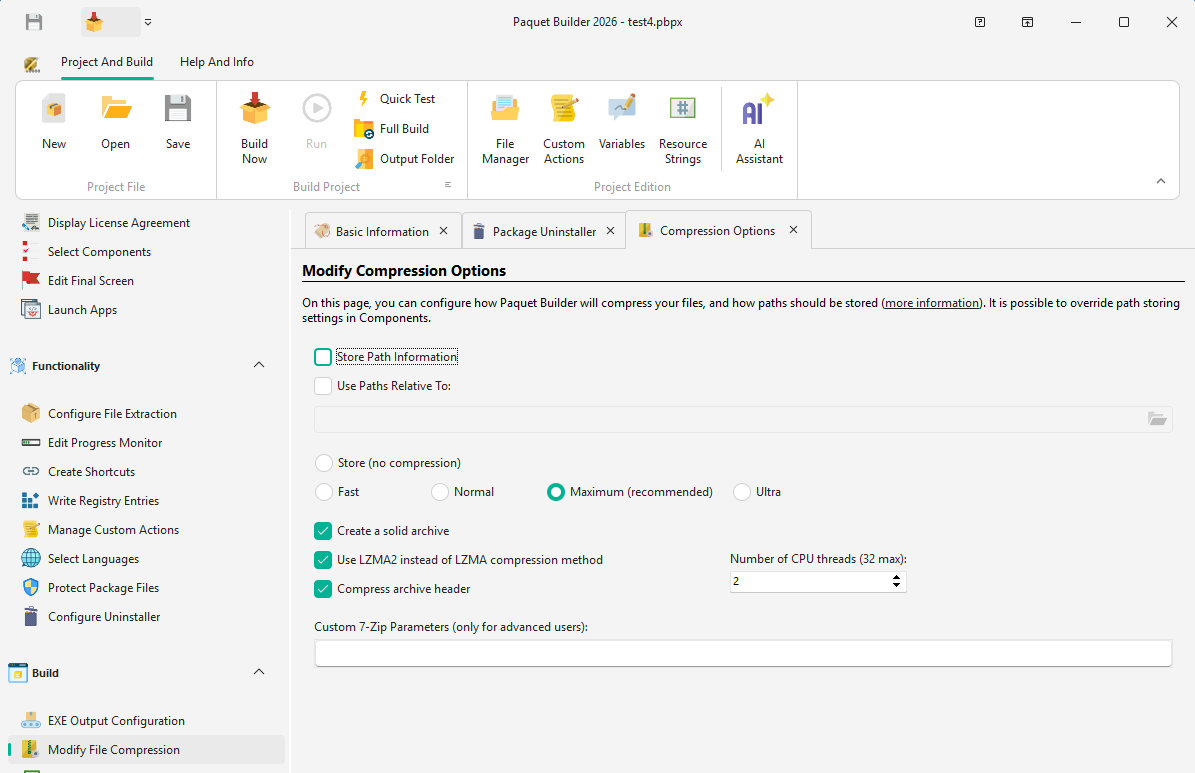This screenshot has height=773, width=1195.
Task: Switch to the Package Uninstaller tab
Action: pyautogui.click(x=544, y=230)
